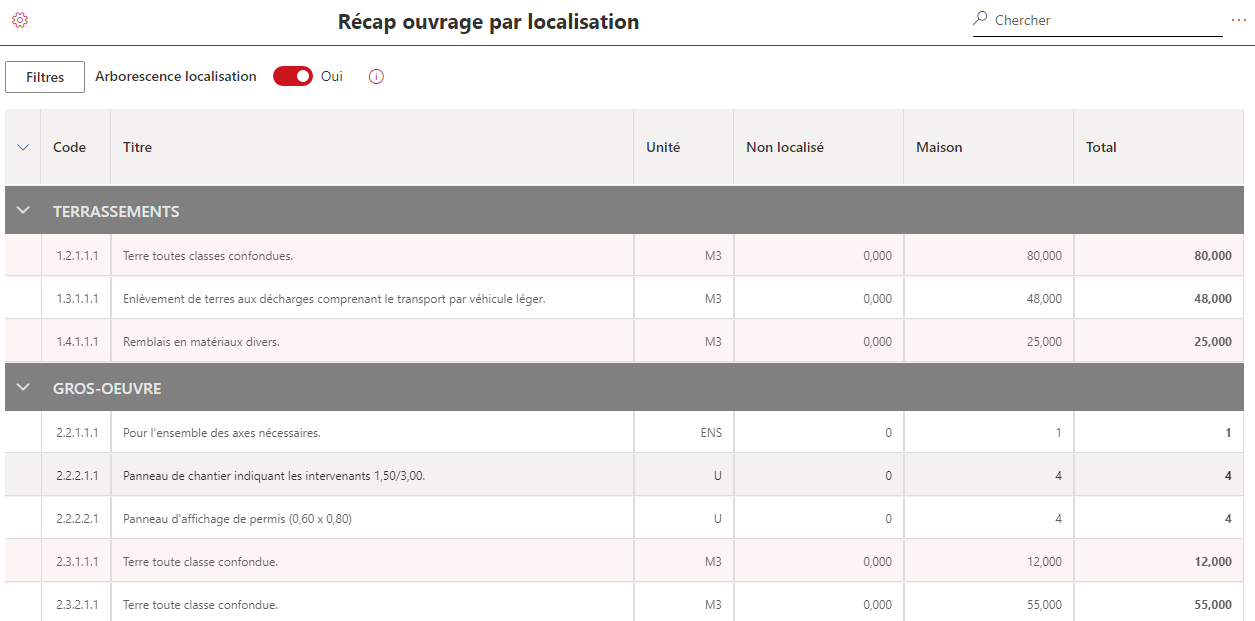Select the Remblais en matériaux divers row
The height and width of the screenshot is (621, 1255).
[x=201, y=342]
